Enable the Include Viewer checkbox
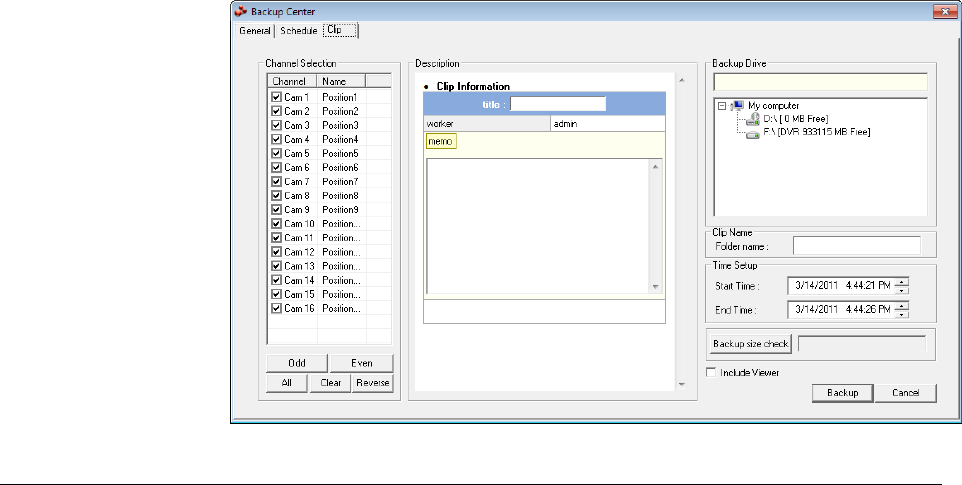962x485 pixels. [712, 372]
